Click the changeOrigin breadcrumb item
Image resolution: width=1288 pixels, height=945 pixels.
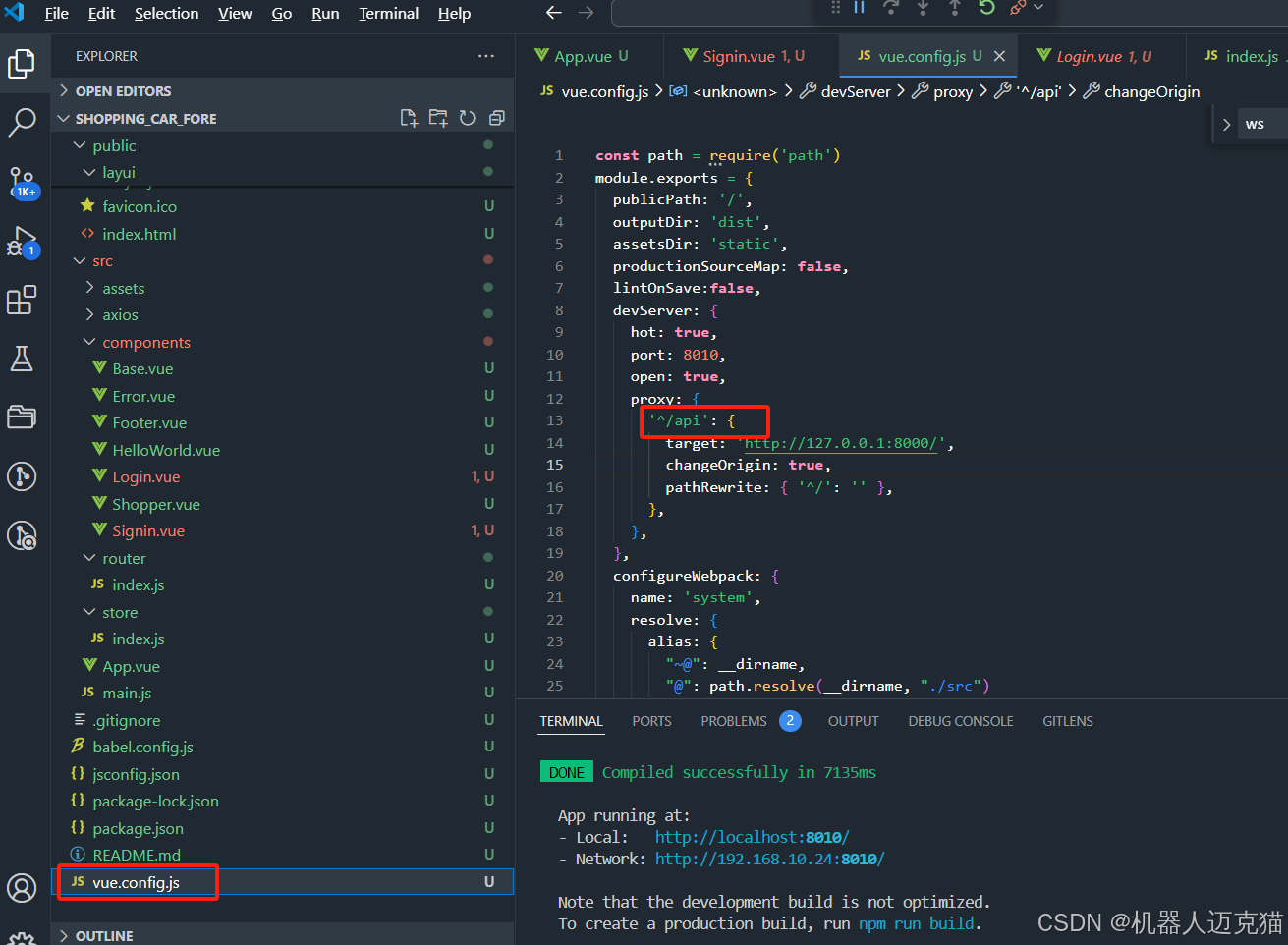[1151, 91]
